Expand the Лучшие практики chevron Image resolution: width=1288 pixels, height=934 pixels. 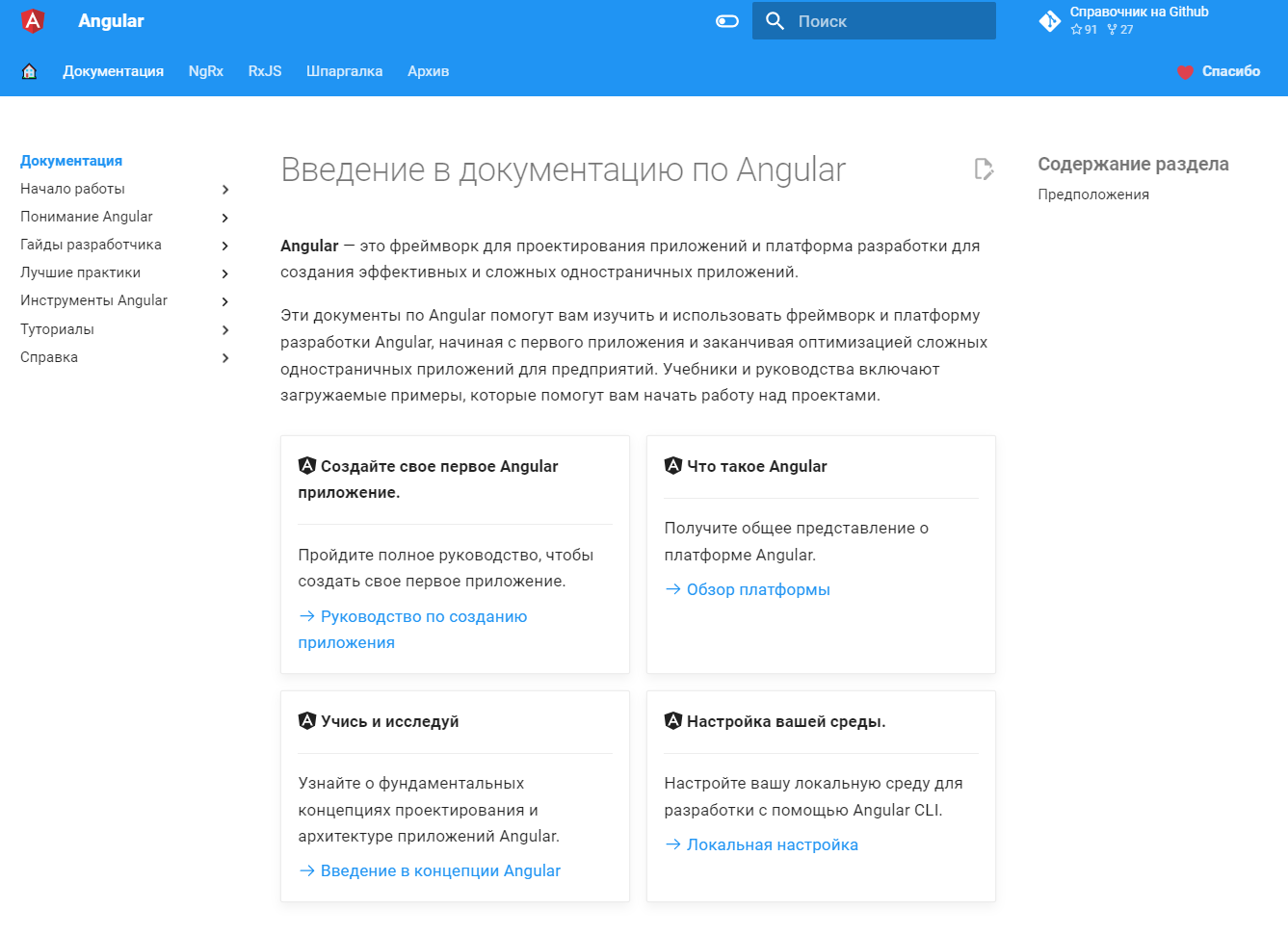225,273
